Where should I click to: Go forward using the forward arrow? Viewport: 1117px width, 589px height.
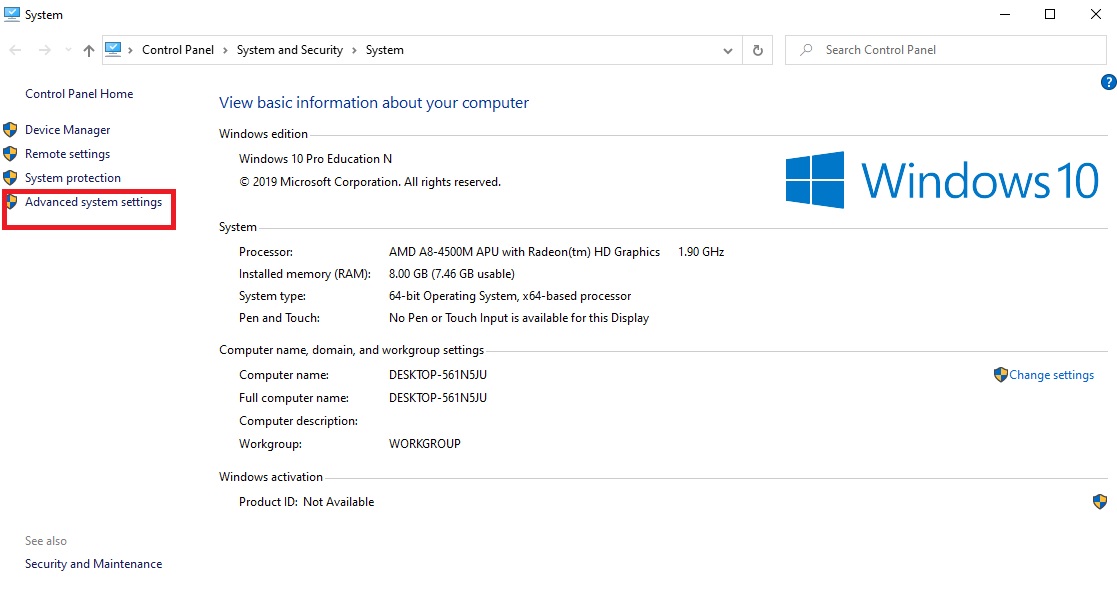coord(44,50)
